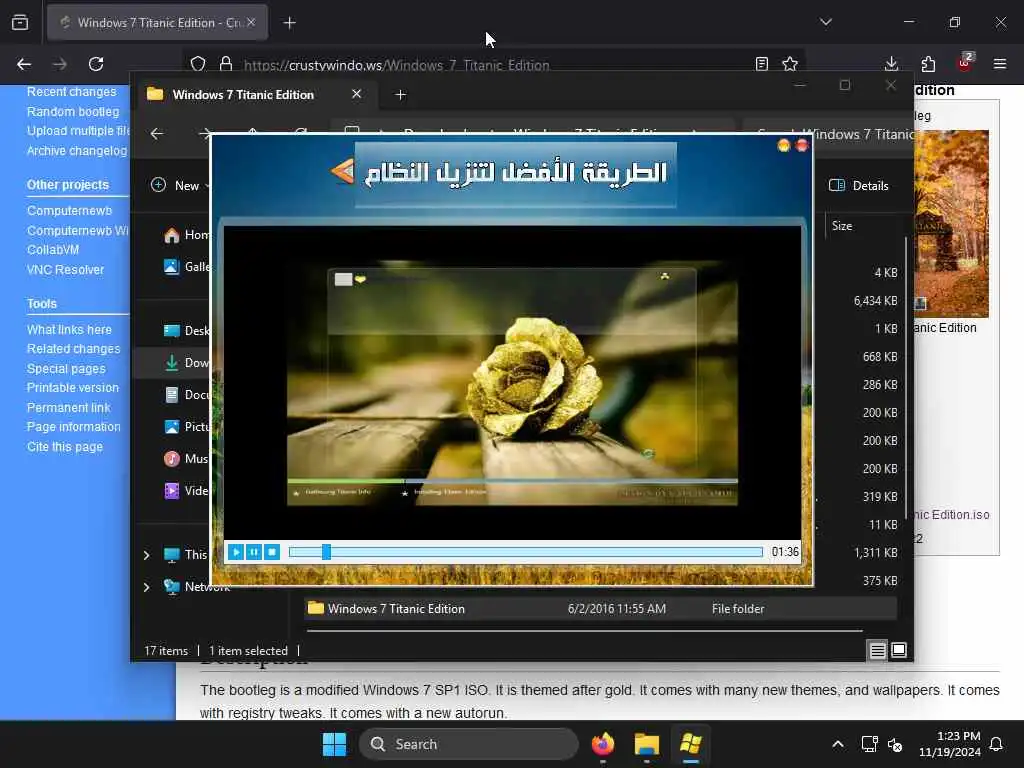Reload the page in Firefox
The height and width of the screenshot is (768, 1024).
pos(96,64)
